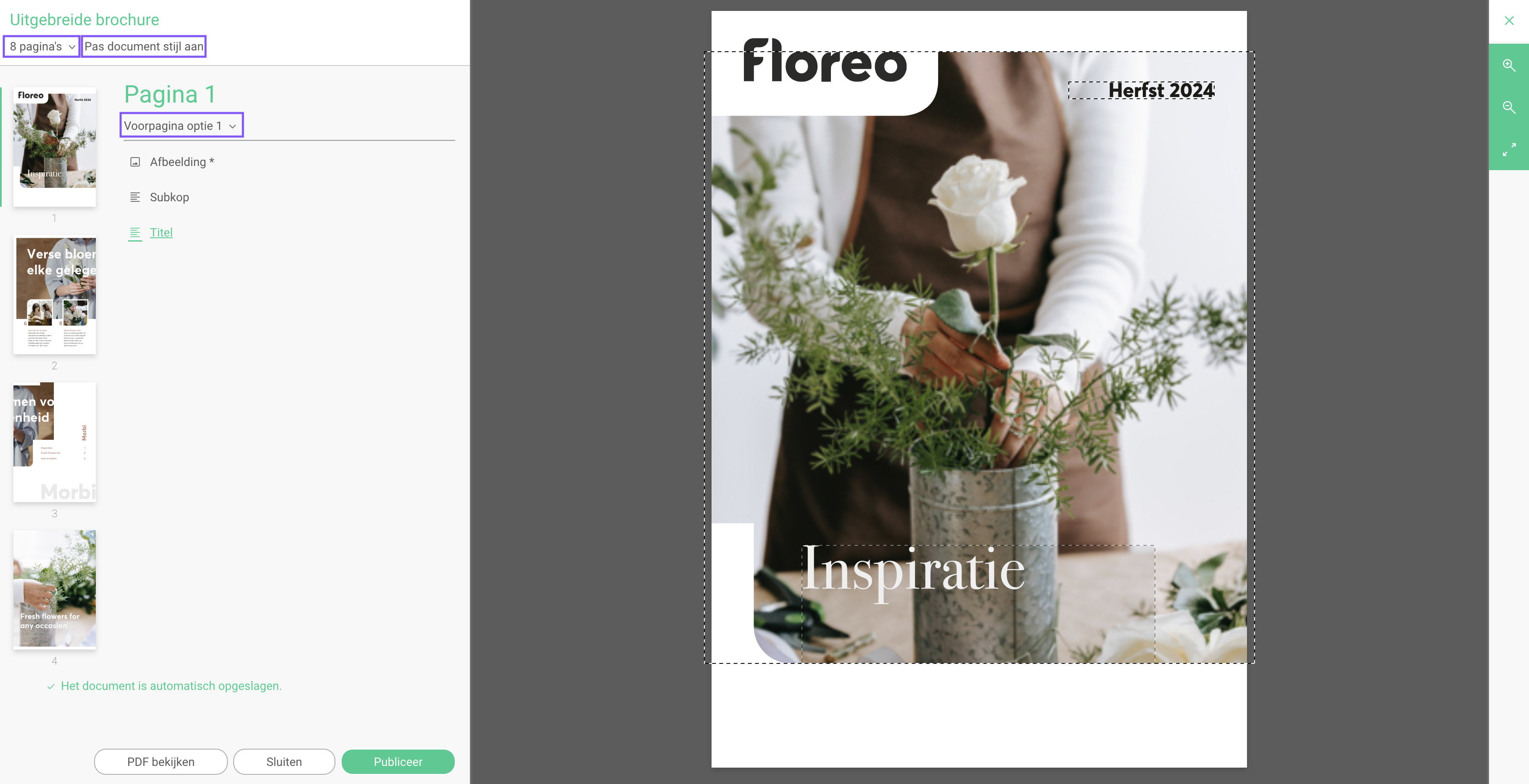The image size is (1529, 784).
Task: Click the zoom out magnifier icon
Action: click(1509, 108)
